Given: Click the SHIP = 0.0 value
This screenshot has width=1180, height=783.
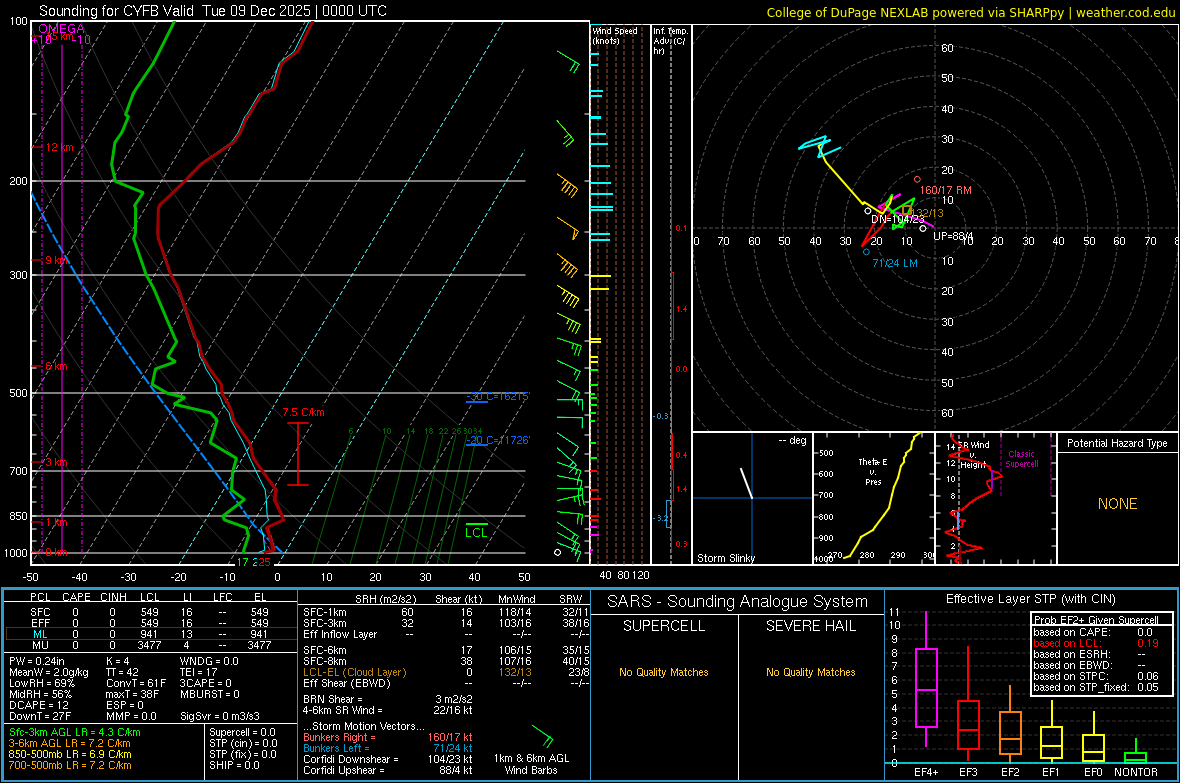Looking at the screenshot, I should pos(234,765).
